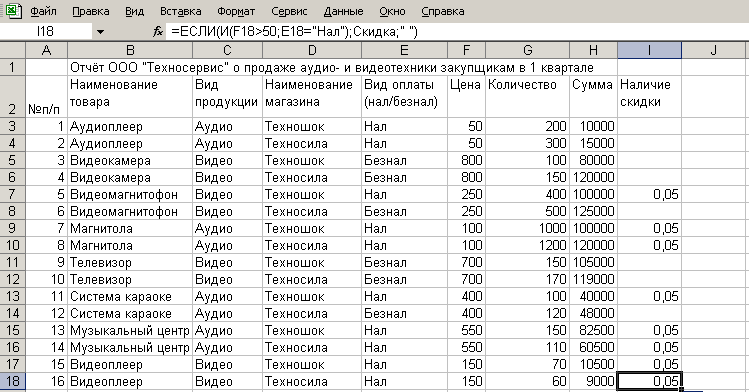
Task: Open the Формат menu
Action: pos(236,11)
